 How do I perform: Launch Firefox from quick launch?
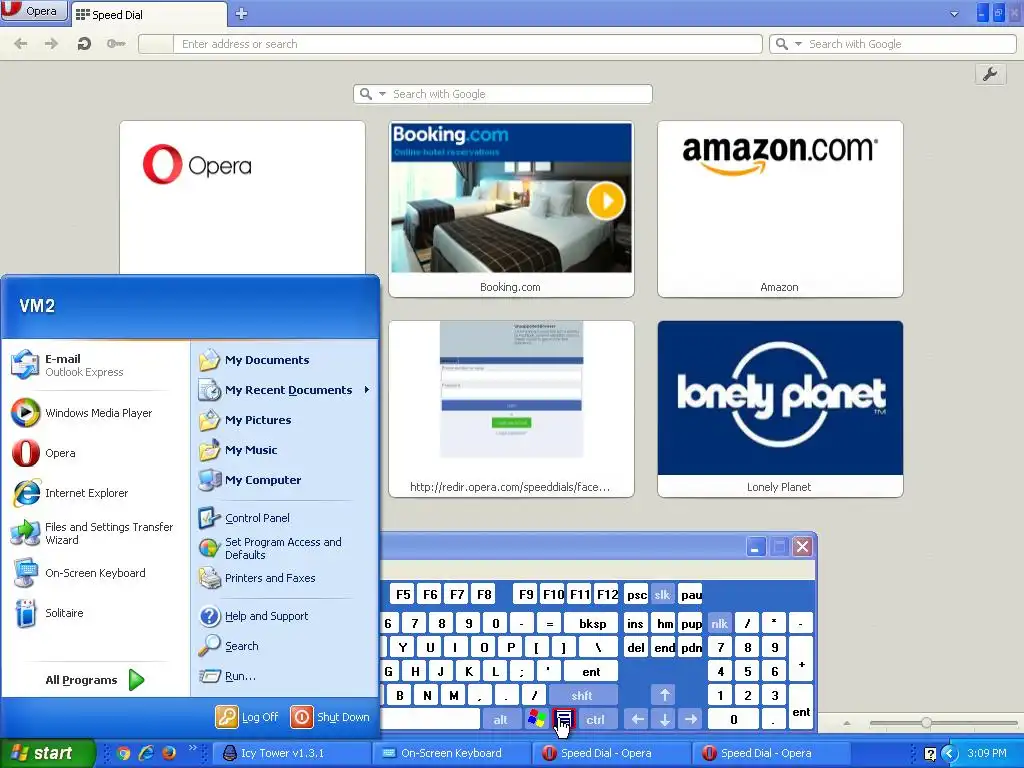click(x=168, y=753)
